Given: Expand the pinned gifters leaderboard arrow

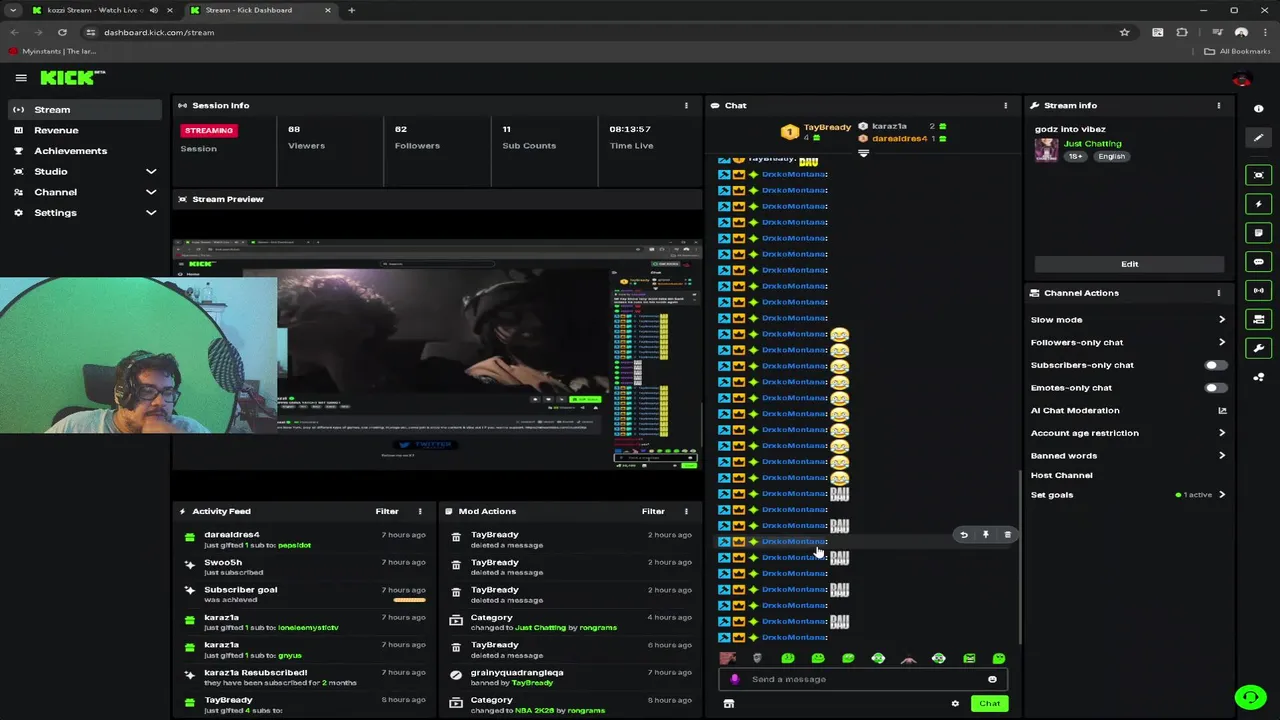Looking at the screenshot, I should (x=863, y=153).
